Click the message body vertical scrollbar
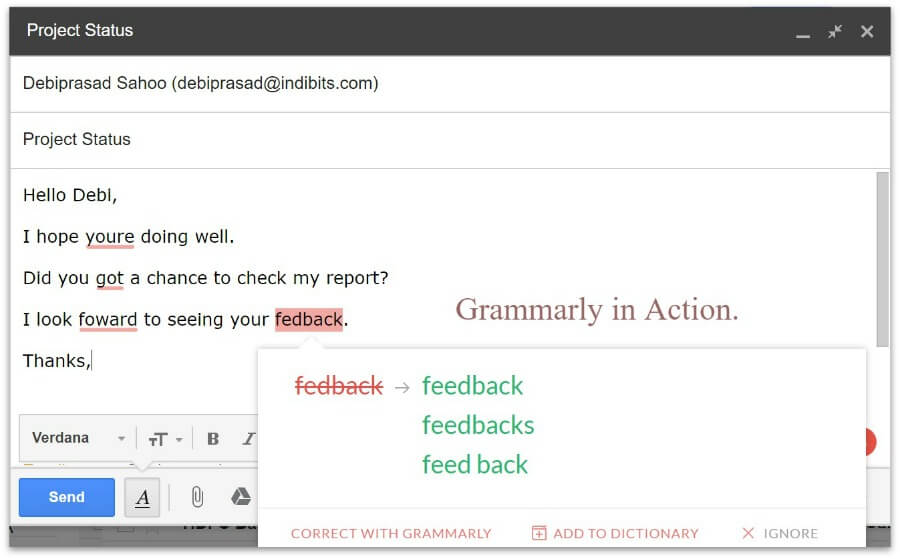Image resolution: width=900 pixels, height=559 pixels. click(882, 260)
